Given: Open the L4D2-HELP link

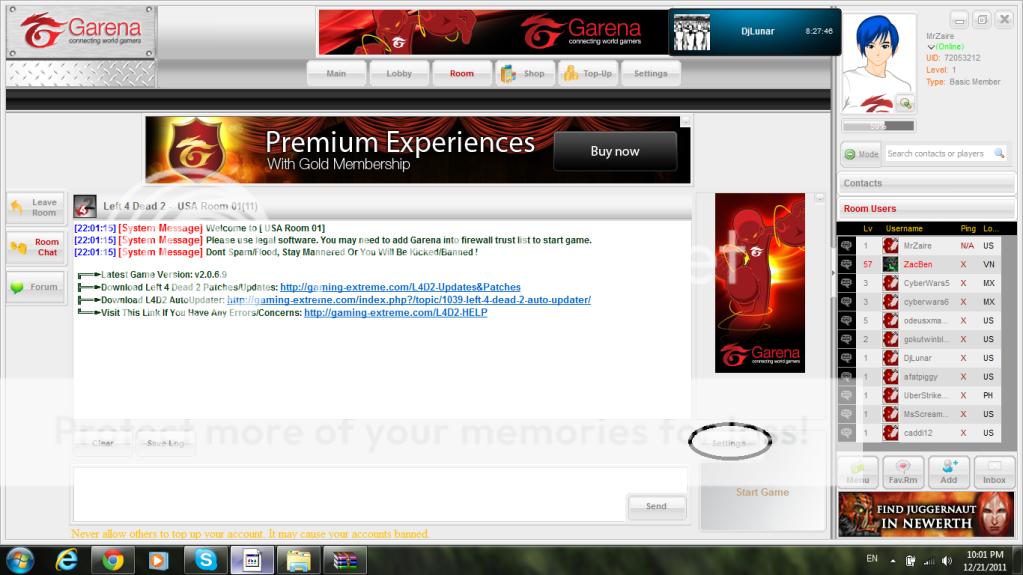Looking at the screenshot, I should click(x=395, y=313).
